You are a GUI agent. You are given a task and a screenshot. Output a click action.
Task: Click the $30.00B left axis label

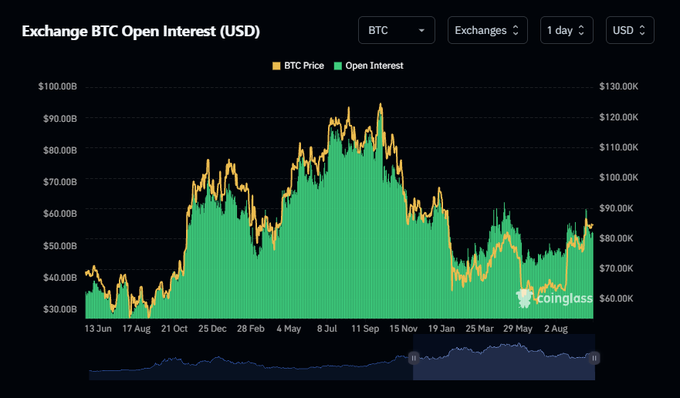[x=60, y=309]
